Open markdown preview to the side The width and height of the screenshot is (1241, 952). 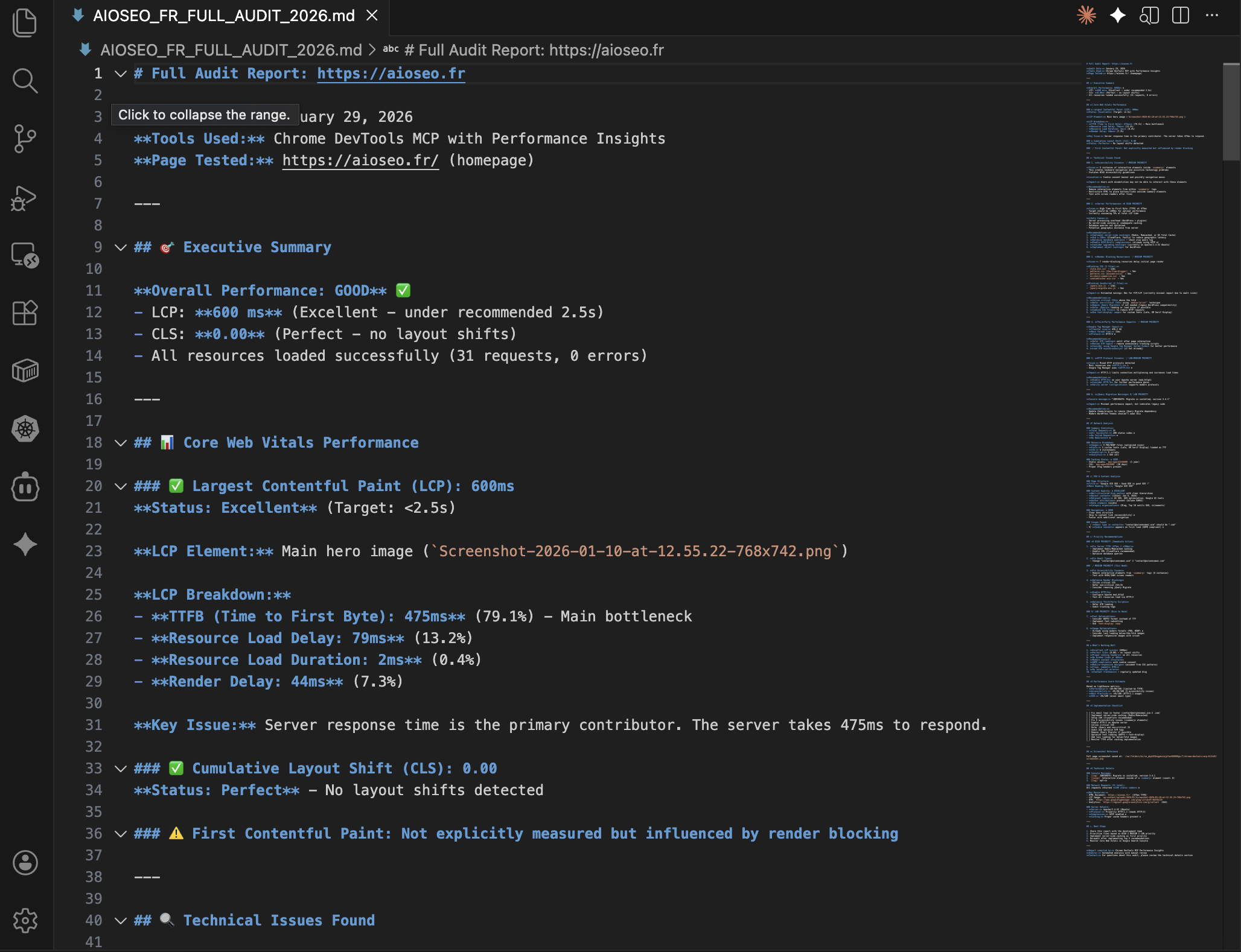click(x=1149, y=16)
